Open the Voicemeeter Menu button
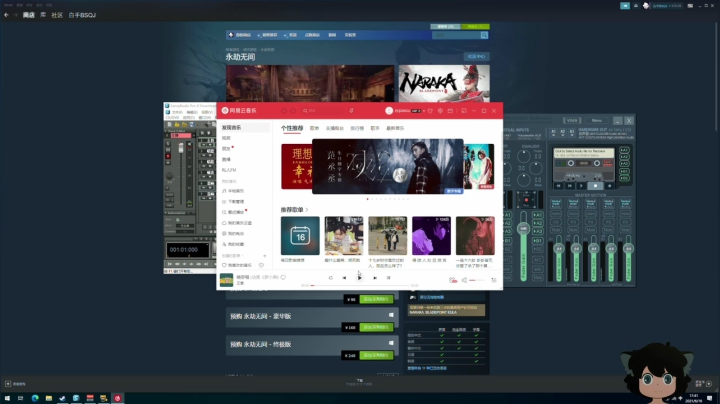Viewport: 720px width, 404px height. tap(596, 120)
